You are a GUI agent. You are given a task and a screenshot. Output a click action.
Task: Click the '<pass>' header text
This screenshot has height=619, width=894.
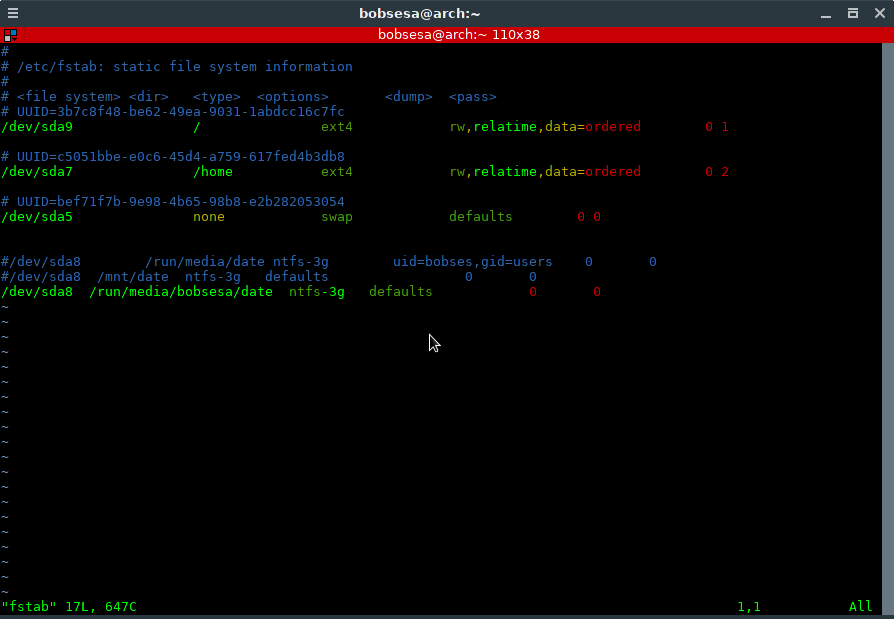(x=473, y=97)
